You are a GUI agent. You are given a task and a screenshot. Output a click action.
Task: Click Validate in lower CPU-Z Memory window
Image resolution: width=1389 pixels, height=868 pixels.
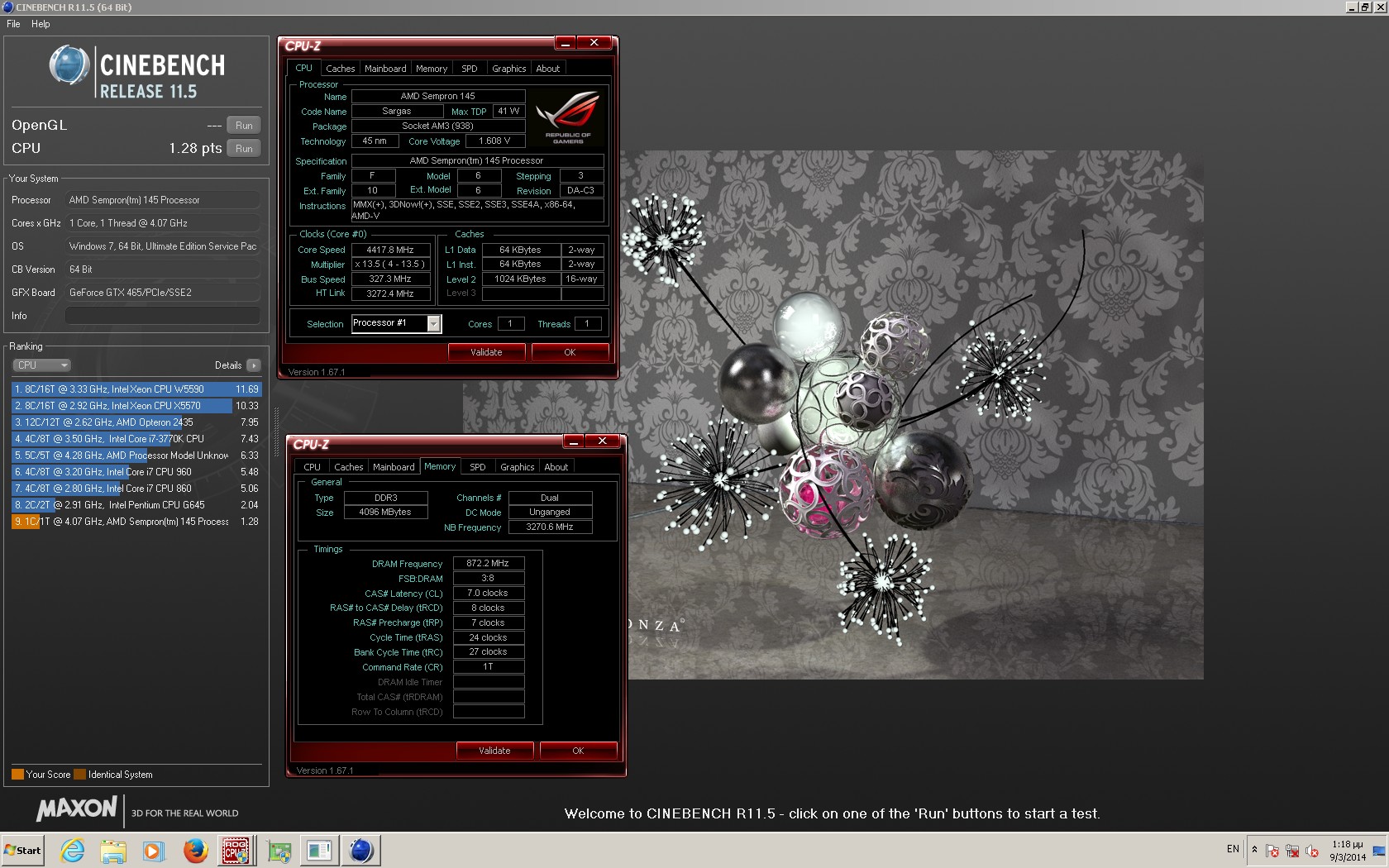click(x=494, y=751)
